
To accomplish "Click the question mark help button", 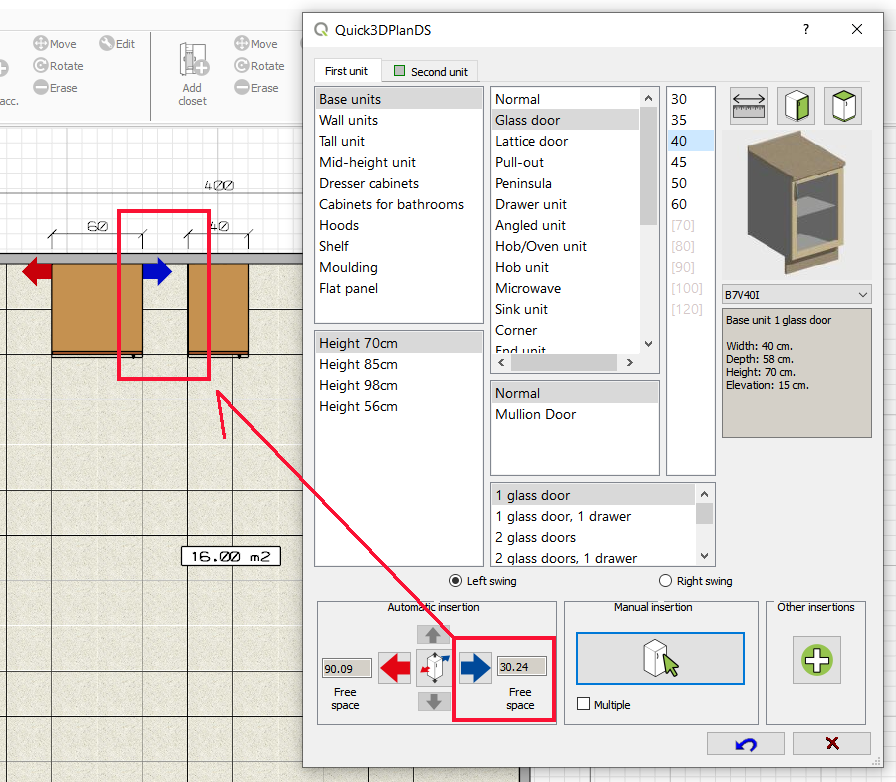I will click(x=806, y=29).
